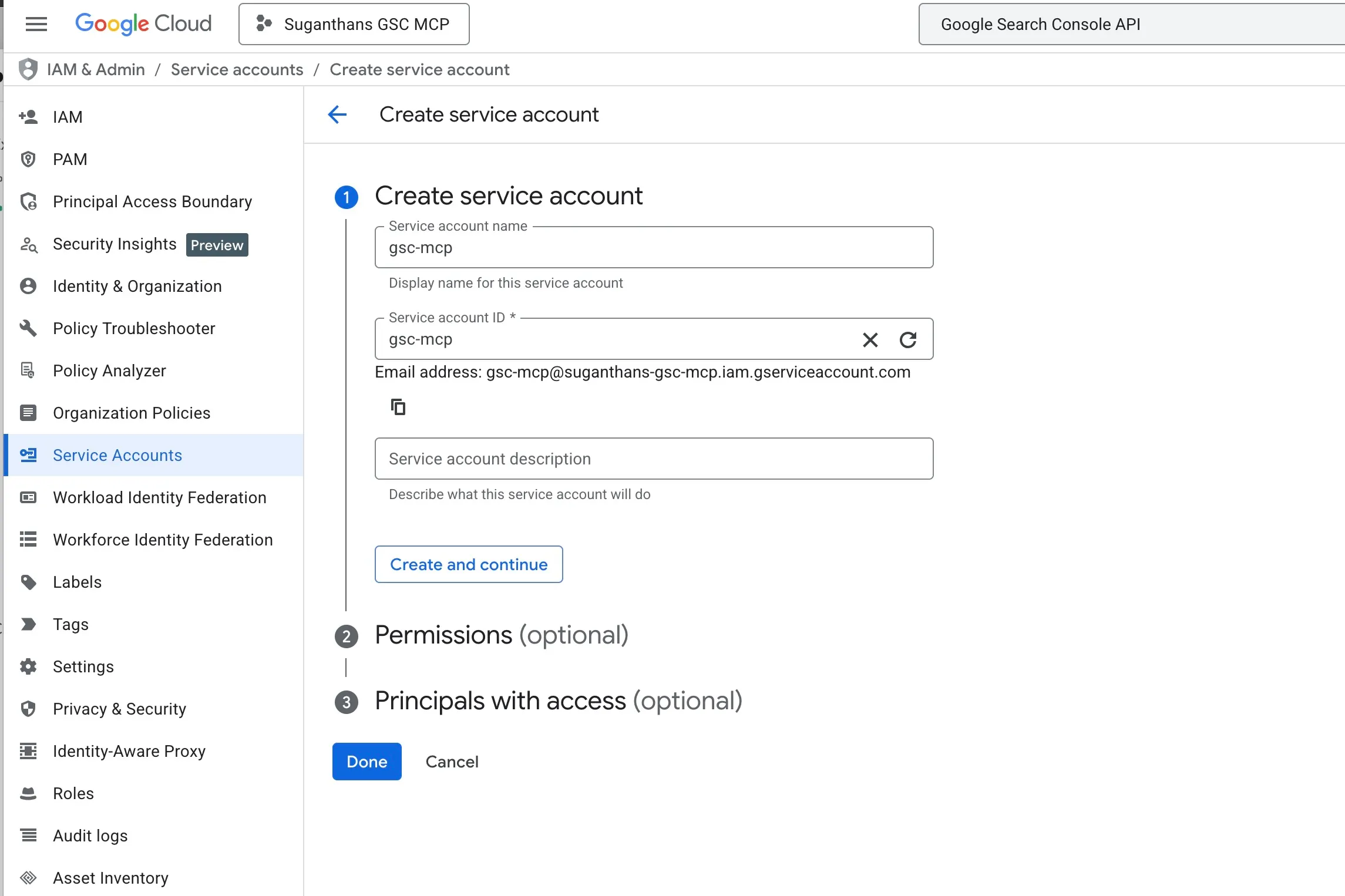Copy the service account email address
Viewport: 1345px width, 896px height.
(398, 407)
